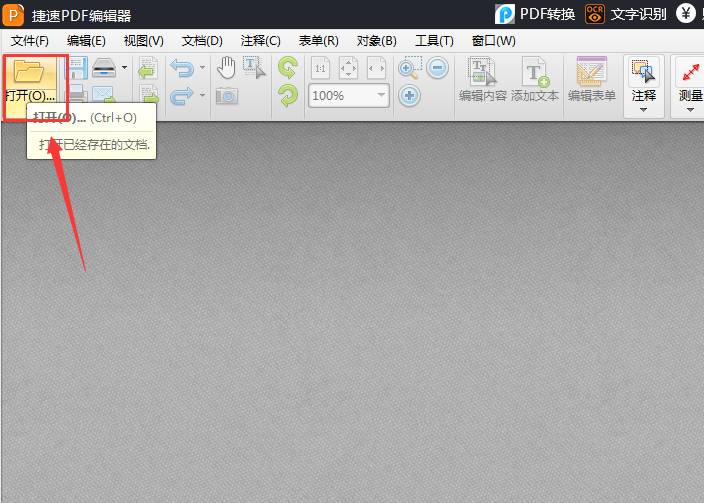
Task: Open the 注释(C) menu
Action: [260, 41]
